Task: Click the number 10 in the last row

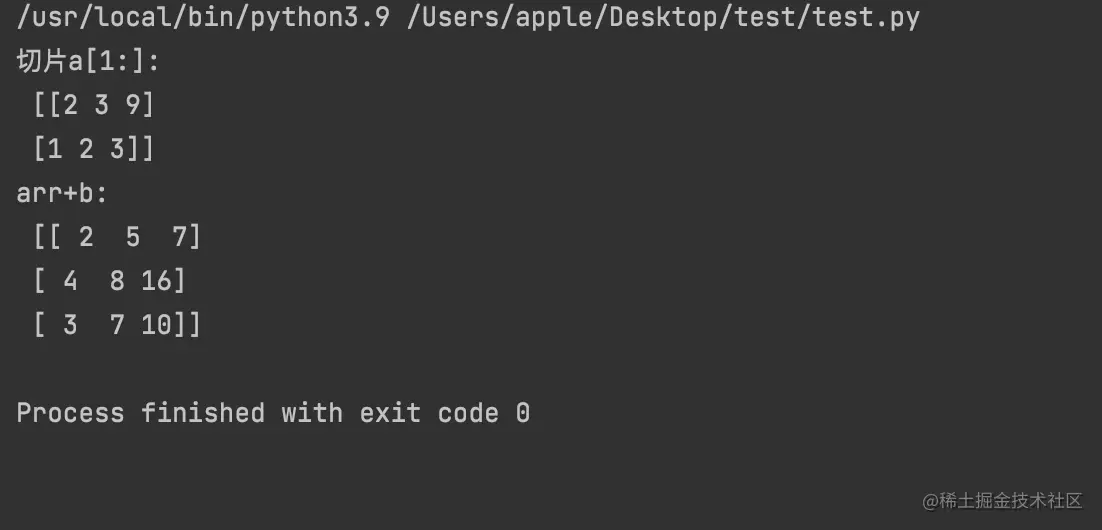Action: pyautogui.click(x=157, y=325)
